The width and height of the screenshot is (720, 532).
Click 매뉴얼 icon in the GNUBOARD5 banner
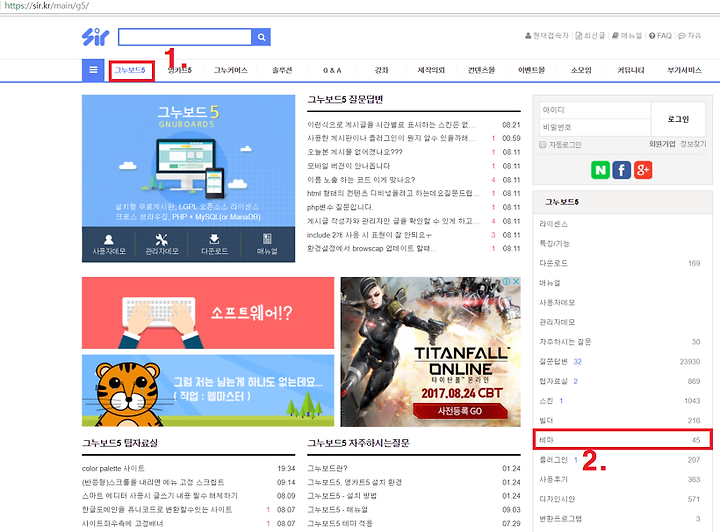[267, 245]
